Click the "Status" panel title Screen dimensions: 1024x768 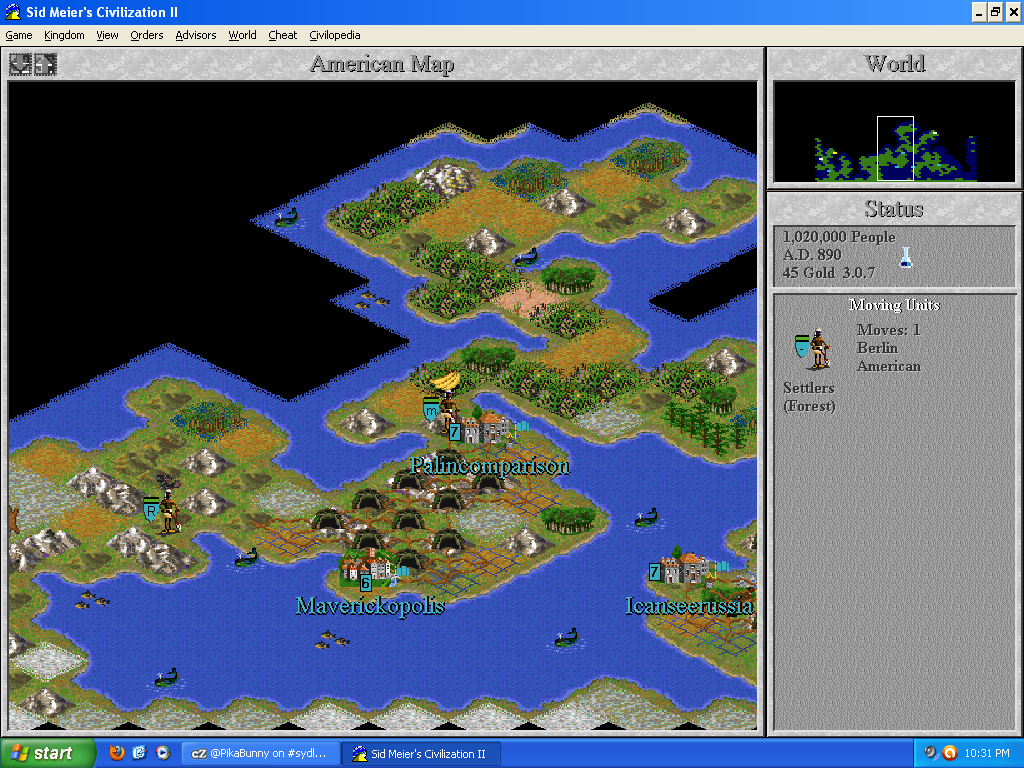click(x=894, y=209)
